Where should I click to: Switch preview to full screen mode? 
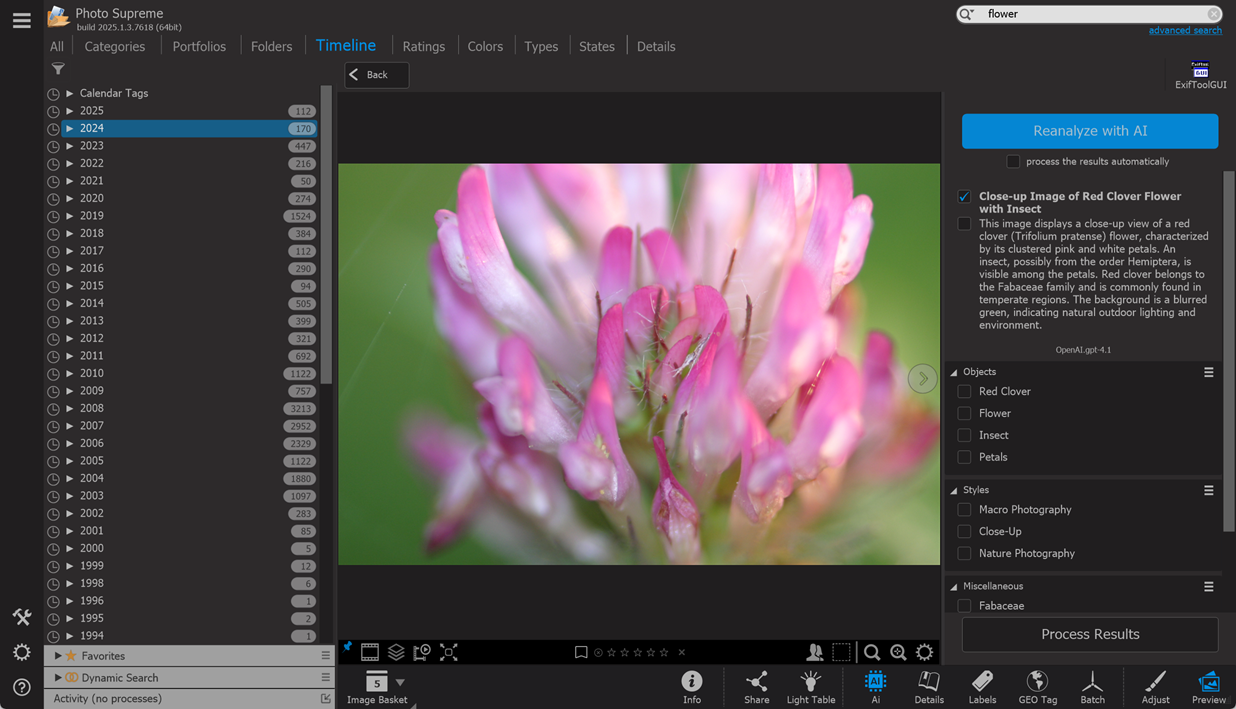coord(449,652)
